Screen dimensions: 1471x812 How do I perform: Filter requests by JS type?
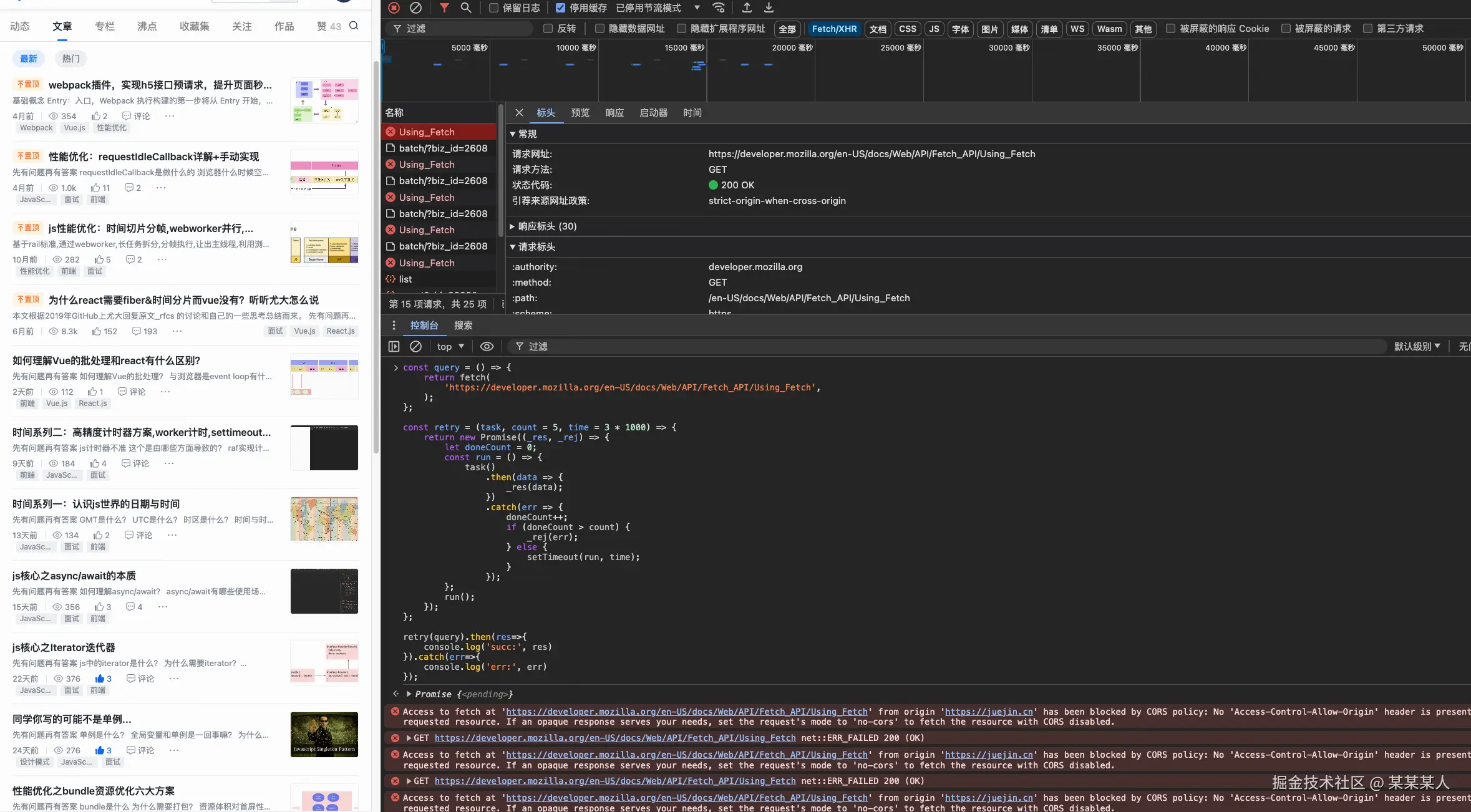[934, 29]
